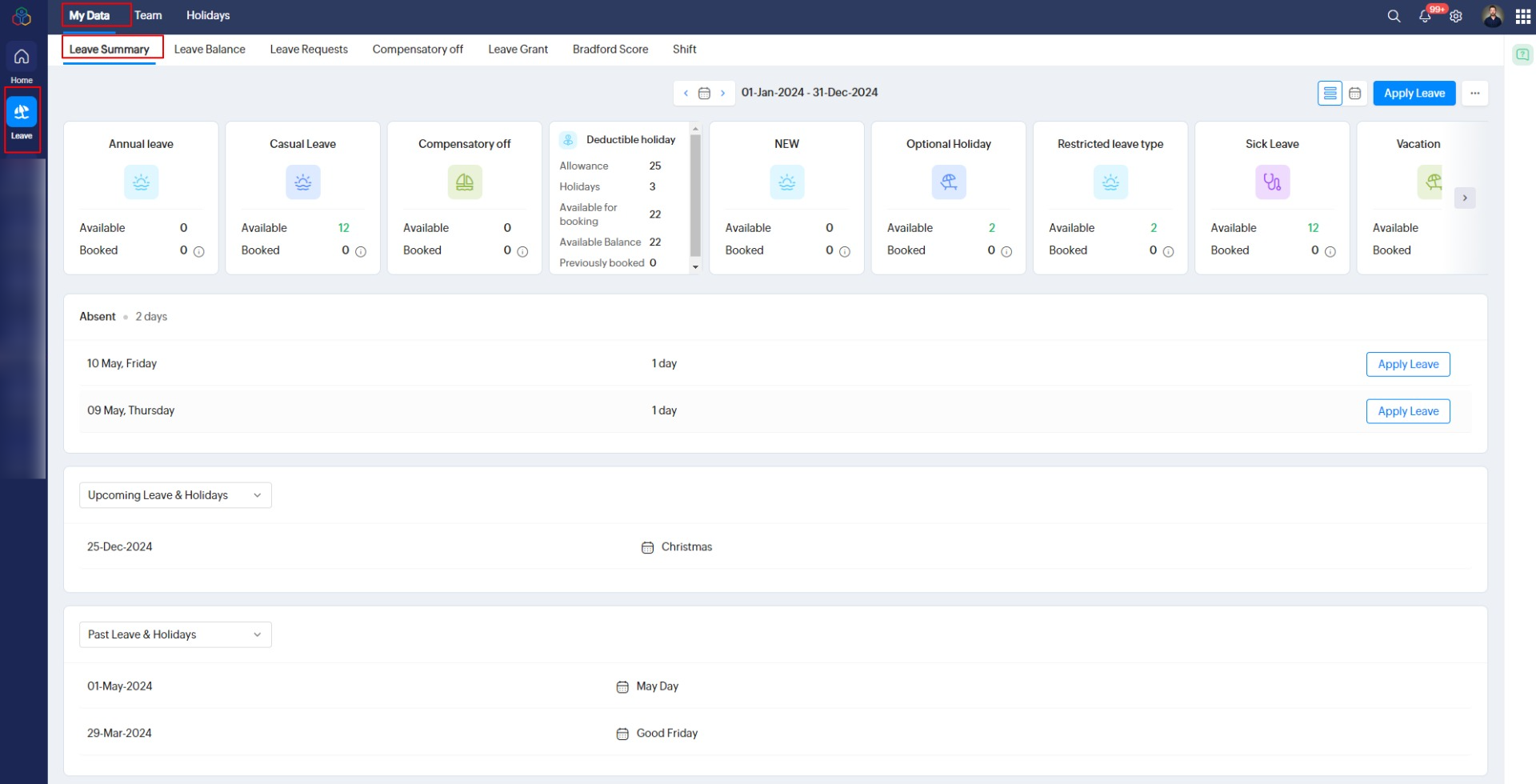Switch to list view toggle
Screen dimensions: 1536x784
click(1330, 93)
